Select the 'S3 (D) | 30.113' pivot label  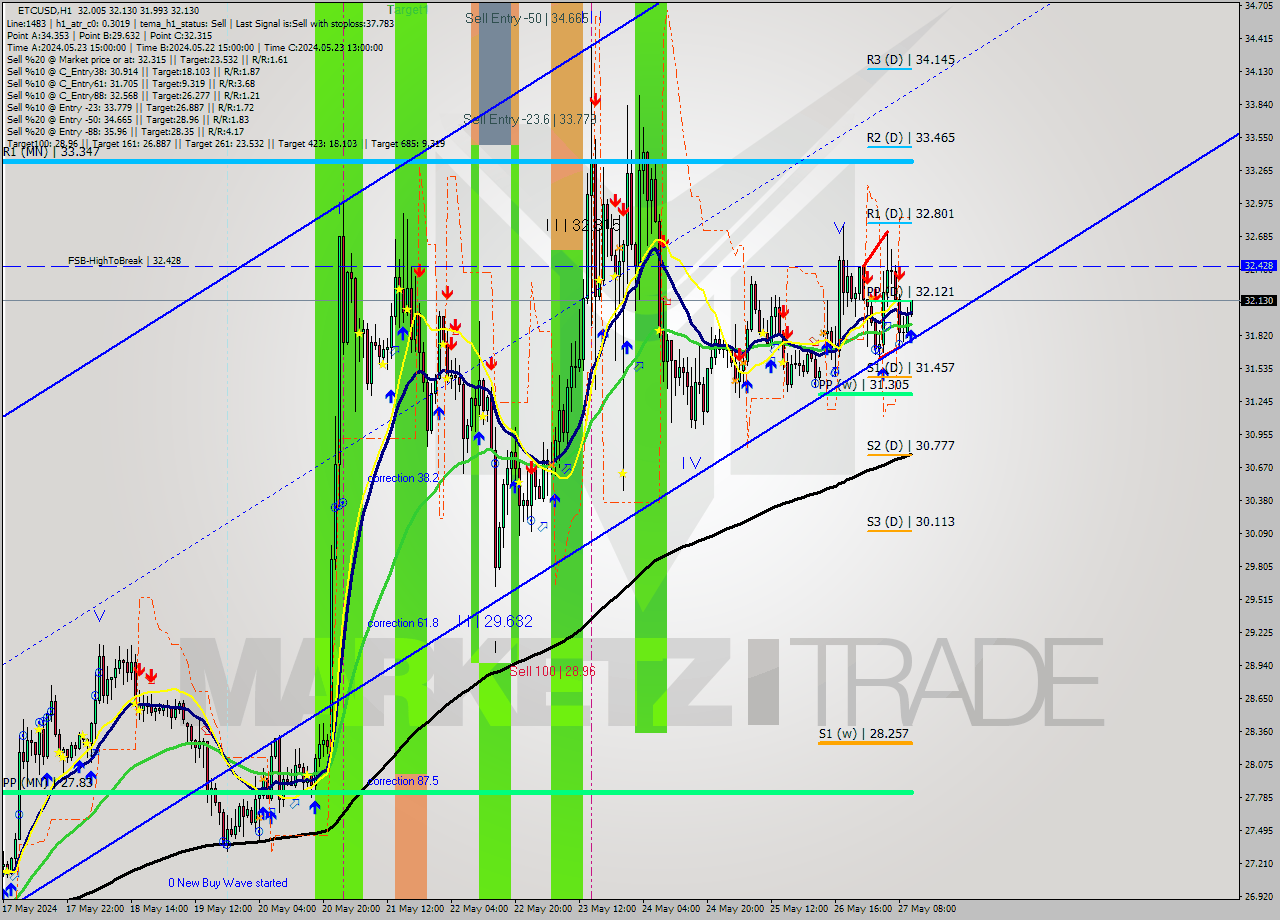point(910,522)
